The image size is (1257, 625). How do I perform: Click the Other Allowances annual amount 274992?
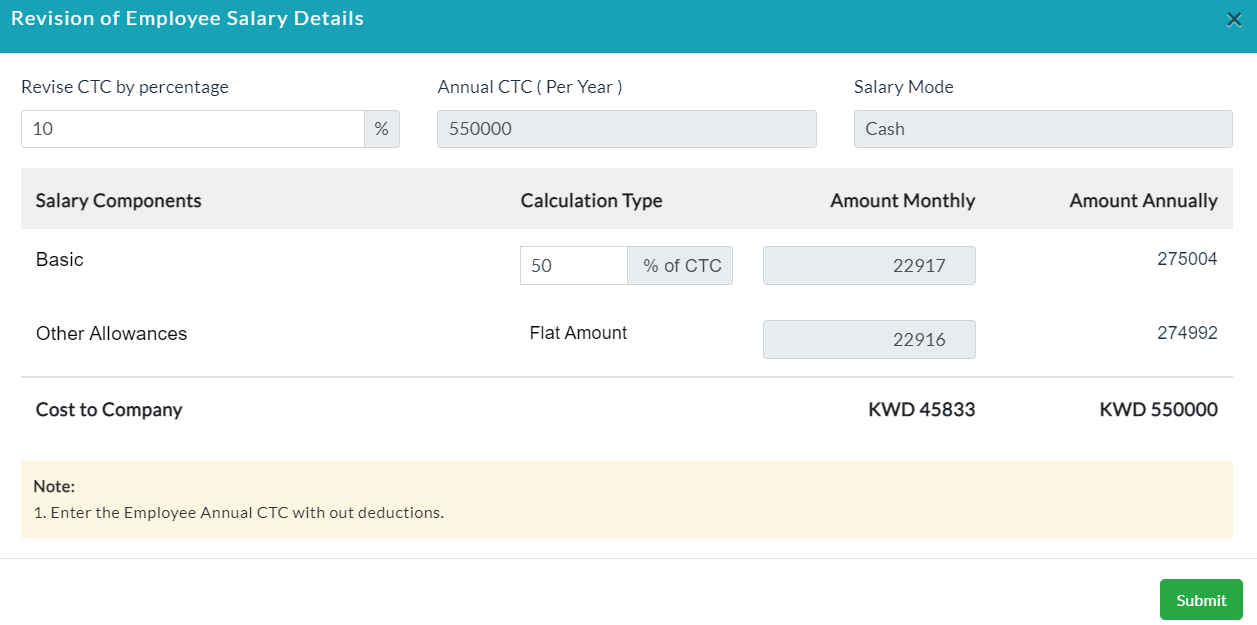pos(1187,333)
